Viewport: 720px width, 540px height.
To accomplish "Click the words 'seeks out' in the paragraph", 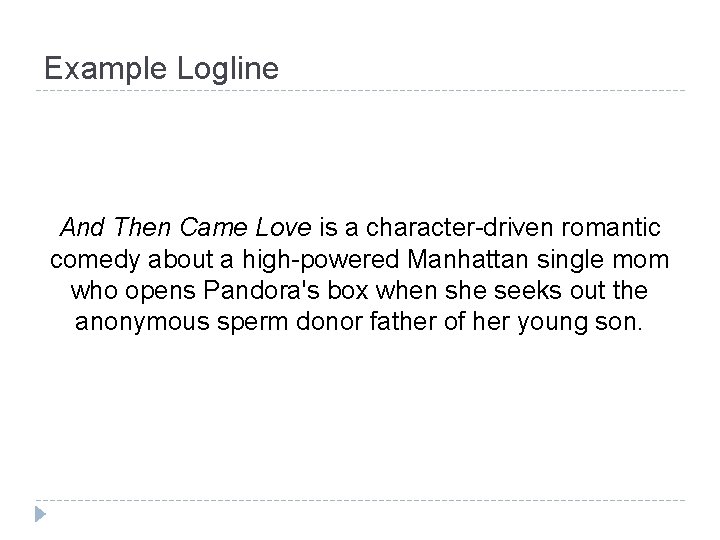I will pos(515,293).
